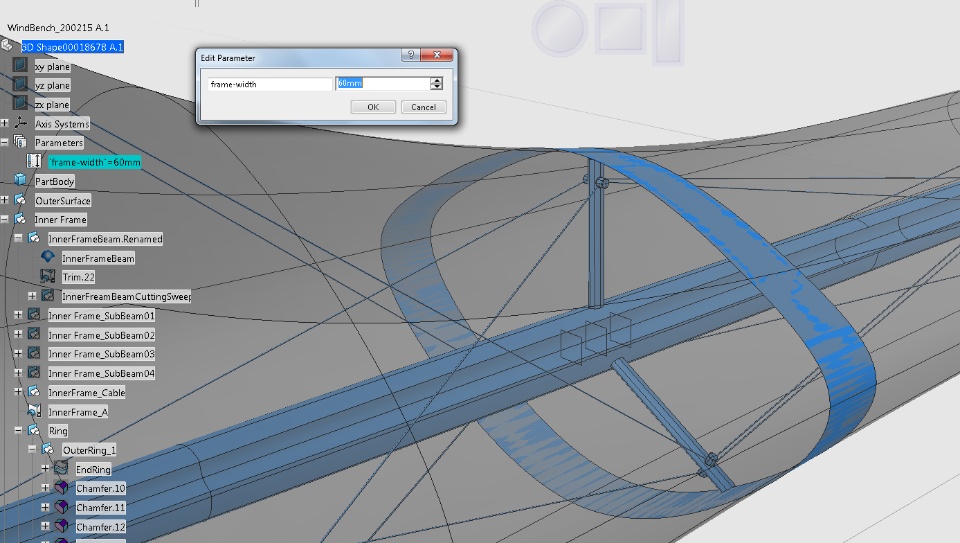Collapse the Parameters node
The height and width of the screenshot is (543, 960).
4,142
